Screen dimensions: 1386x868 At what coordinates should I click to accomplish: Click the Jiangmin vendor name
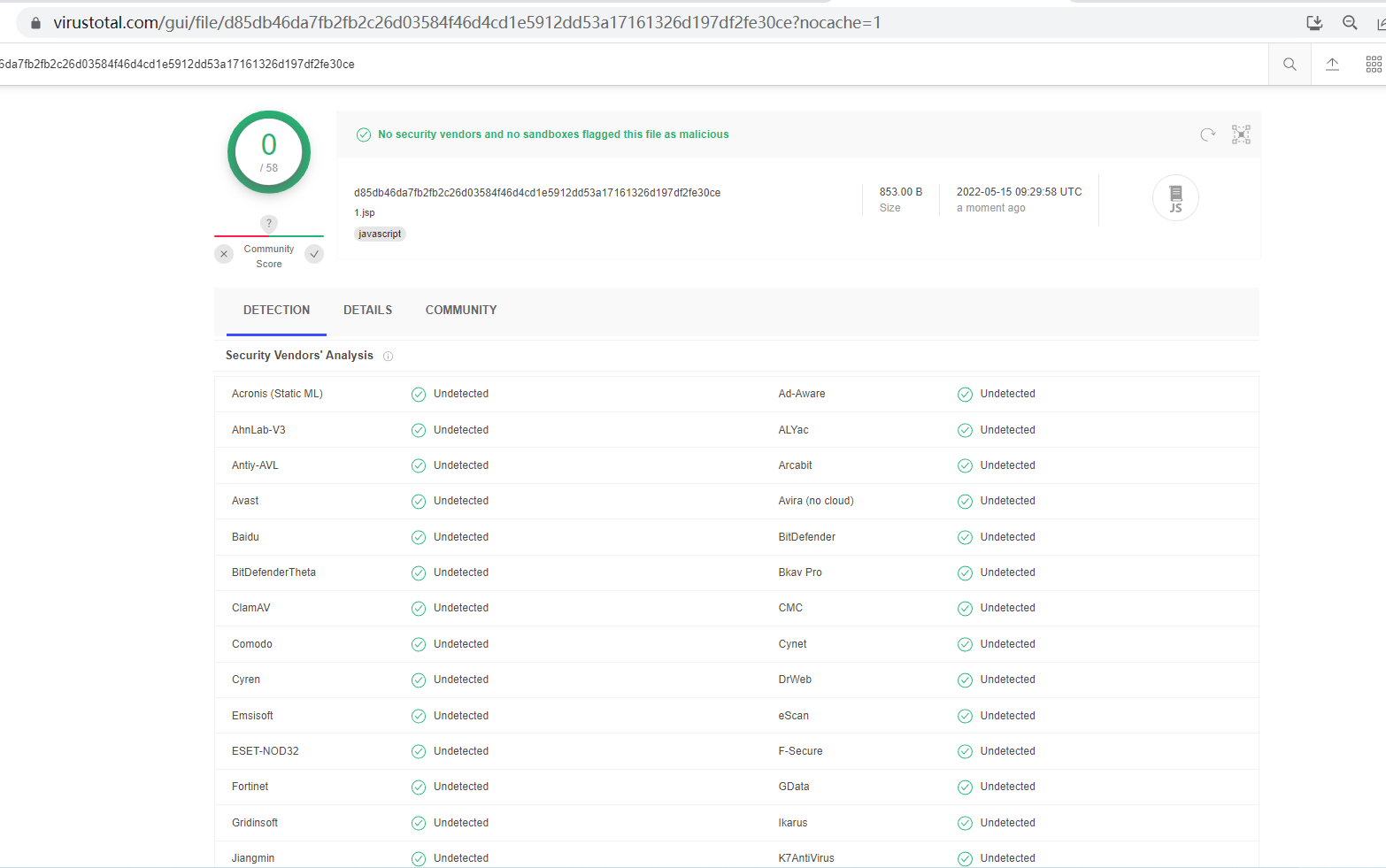point(253,858)
